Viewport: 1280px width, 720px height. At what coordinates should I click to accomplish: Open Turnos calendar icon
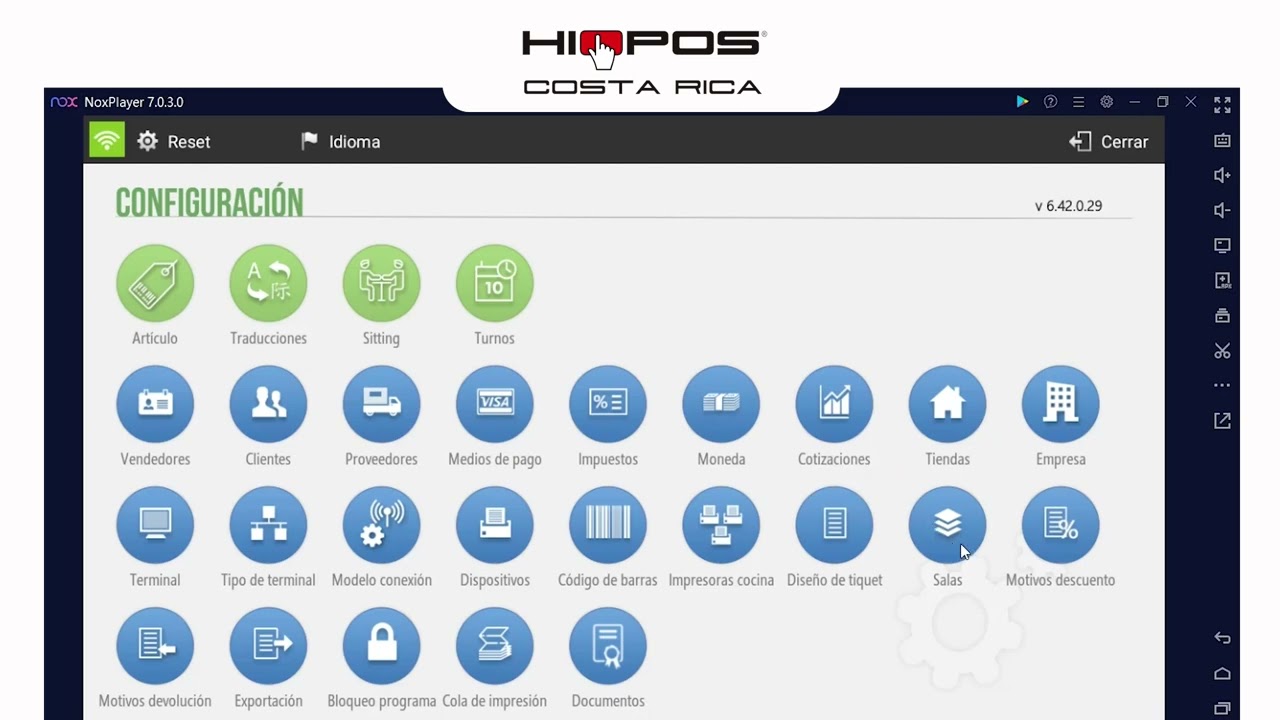[x=494, y=284]
